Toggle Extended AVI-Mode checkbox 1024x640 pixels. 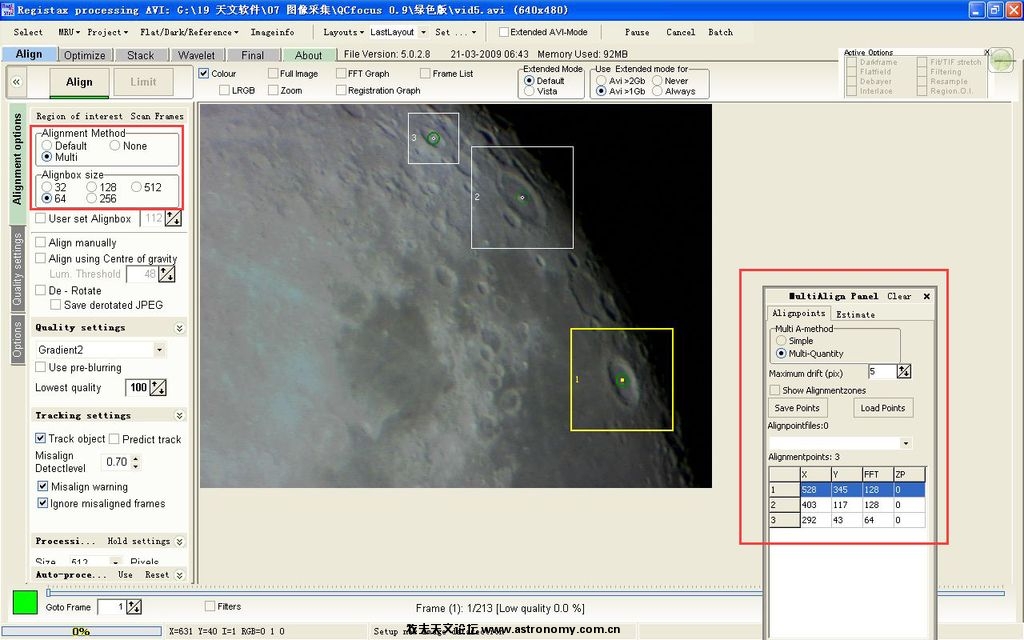pyautogui.click(x=504, y=32)
